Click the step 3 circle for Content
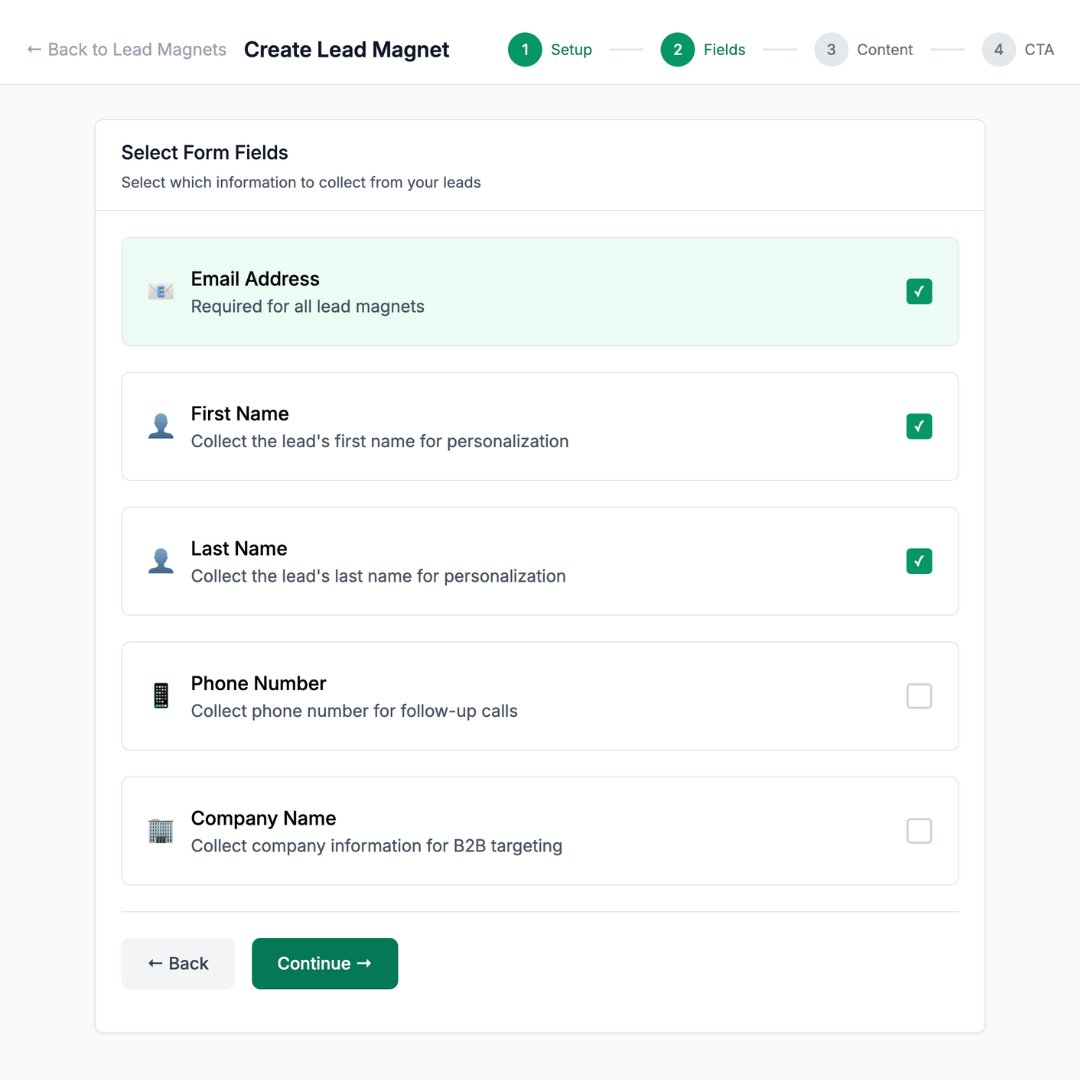1080x1080 pixels. click(x=831, y=50)
